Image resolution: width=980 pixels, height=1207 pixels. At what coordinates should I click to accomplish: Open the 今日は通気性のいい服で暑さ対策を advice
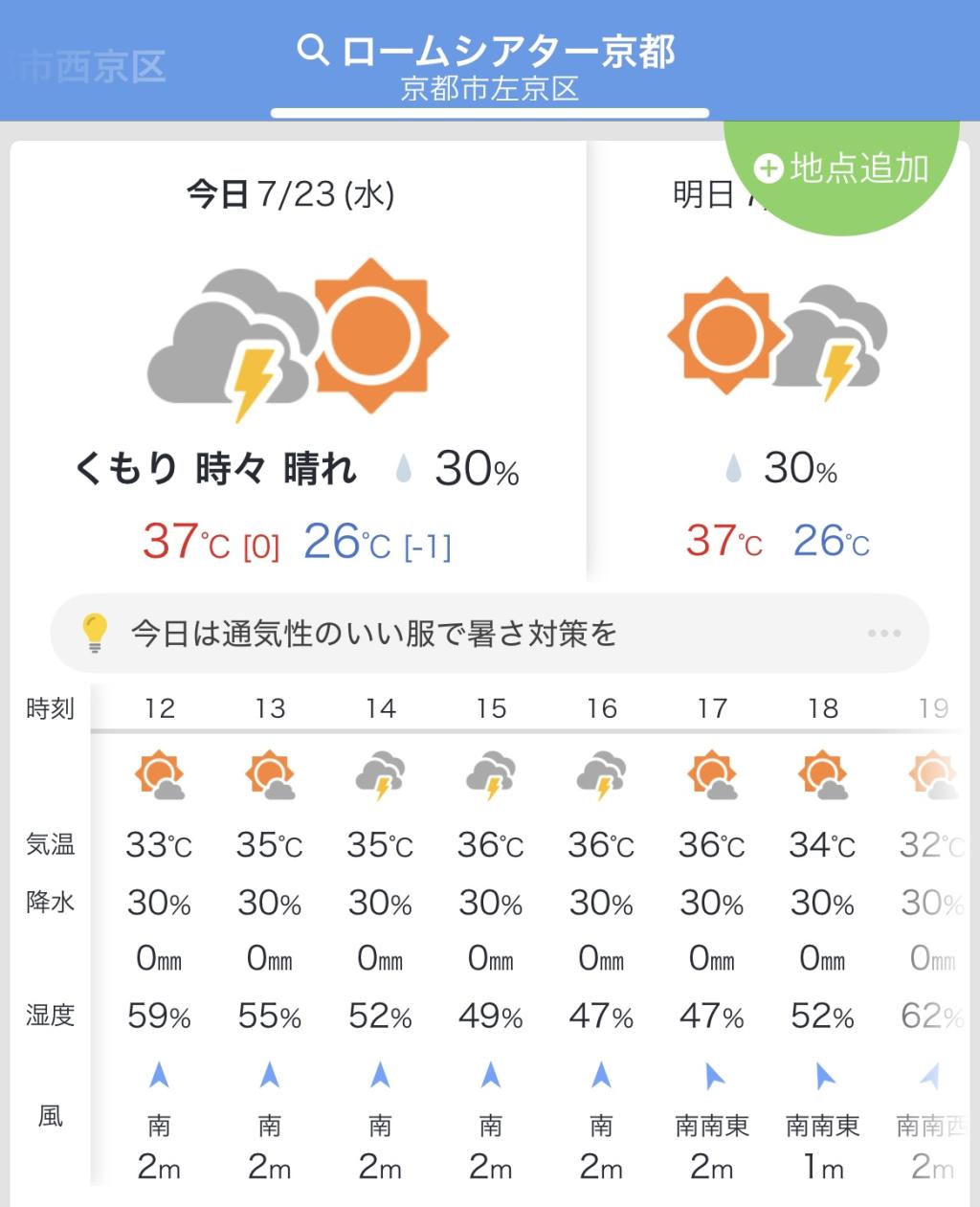pyautogui.click(x=373, y=634)
